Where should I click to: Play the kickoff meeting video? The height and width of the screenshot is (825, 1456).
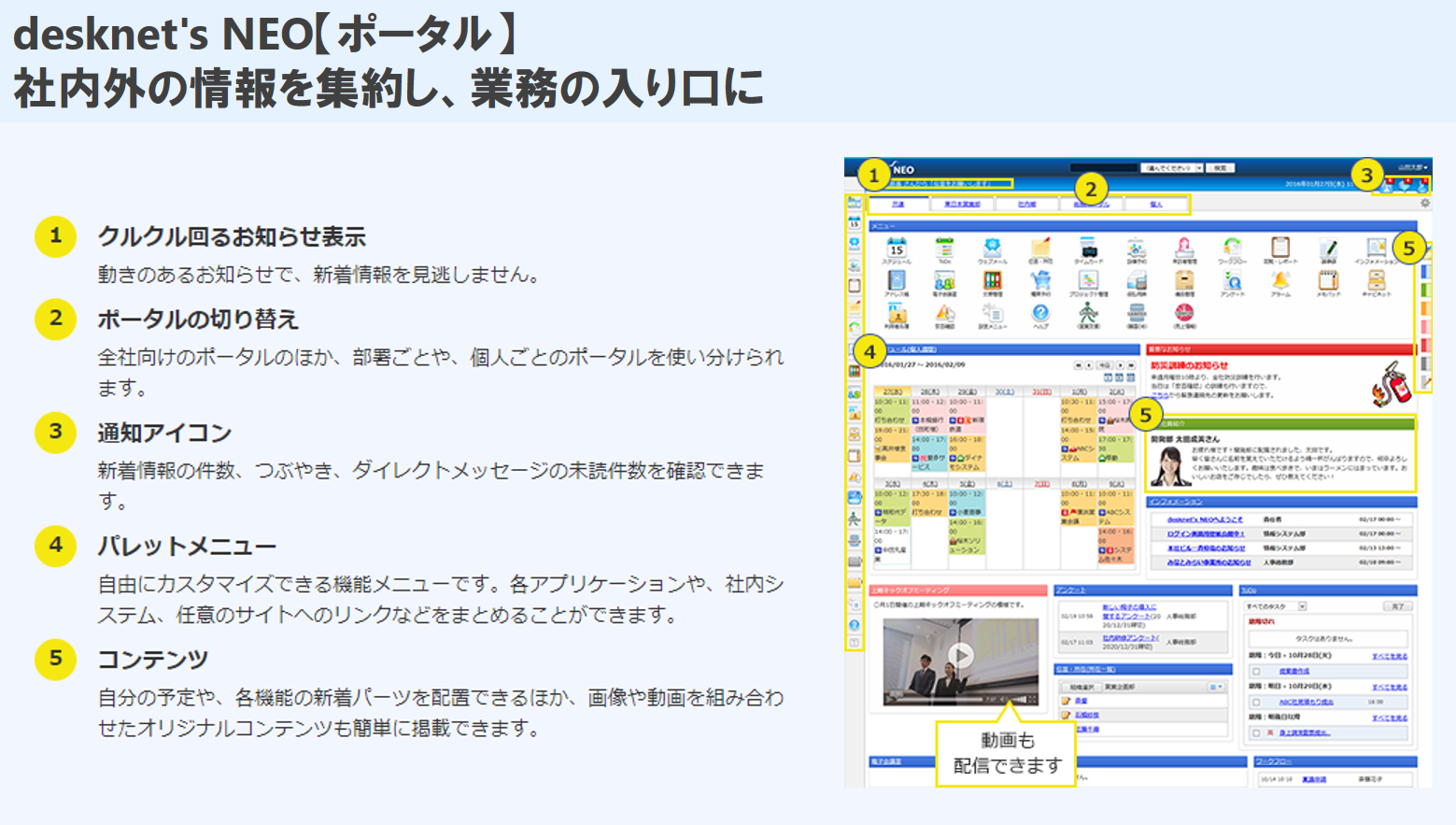pyautogui.click(x=961, y=655)
